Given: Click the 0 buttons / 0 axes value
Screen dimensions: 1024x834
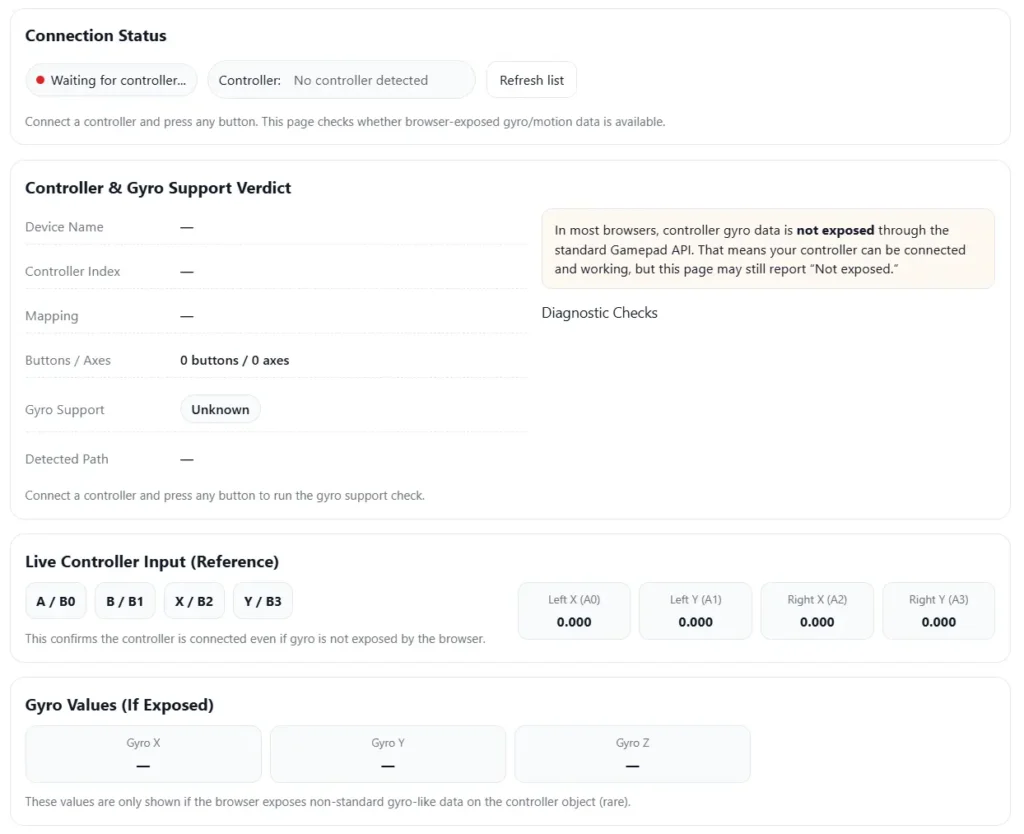Looking at the screenshot, I should pos(234,360).
